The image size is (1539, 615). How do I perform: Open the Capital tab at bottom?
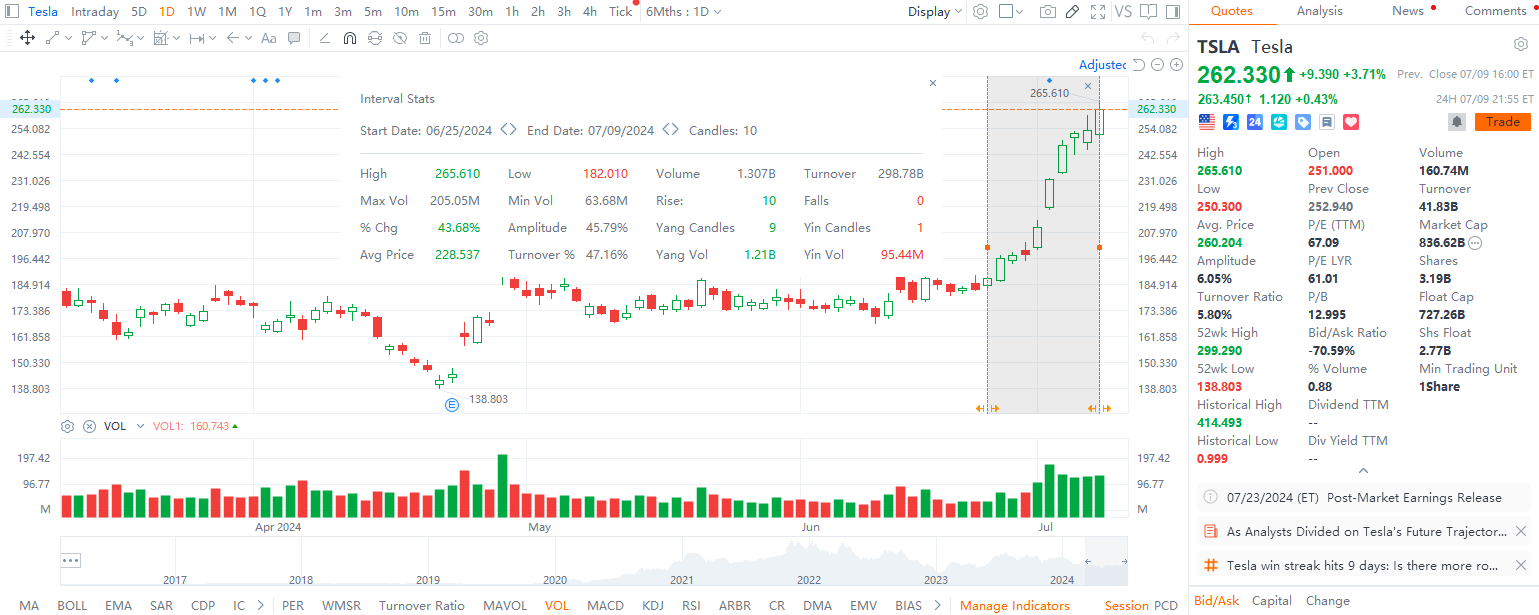[x=1272, y=601]
